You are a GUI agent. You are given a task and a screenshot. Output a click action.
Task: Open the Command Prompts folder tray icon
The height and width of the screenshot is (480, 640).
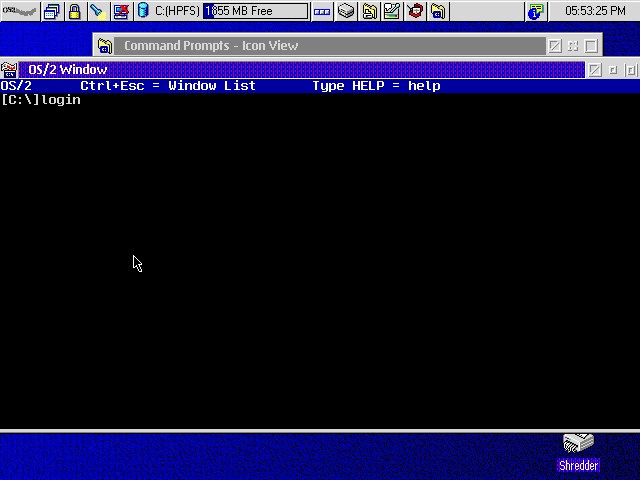(438, 11)
